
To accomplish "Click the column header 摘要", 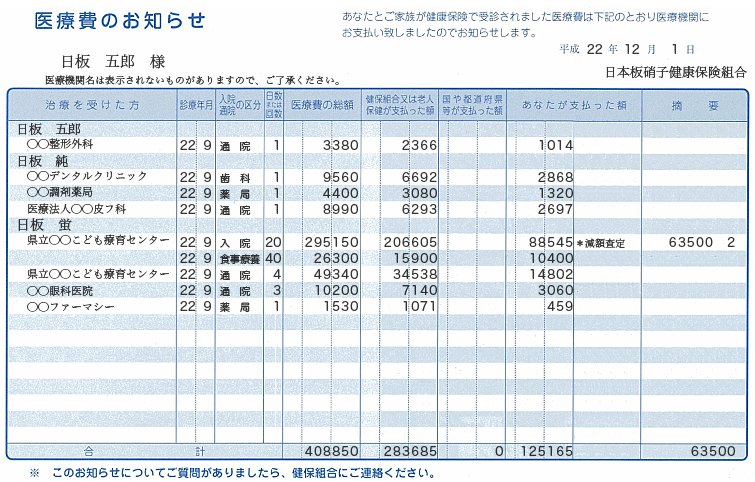I will [695, 105].
